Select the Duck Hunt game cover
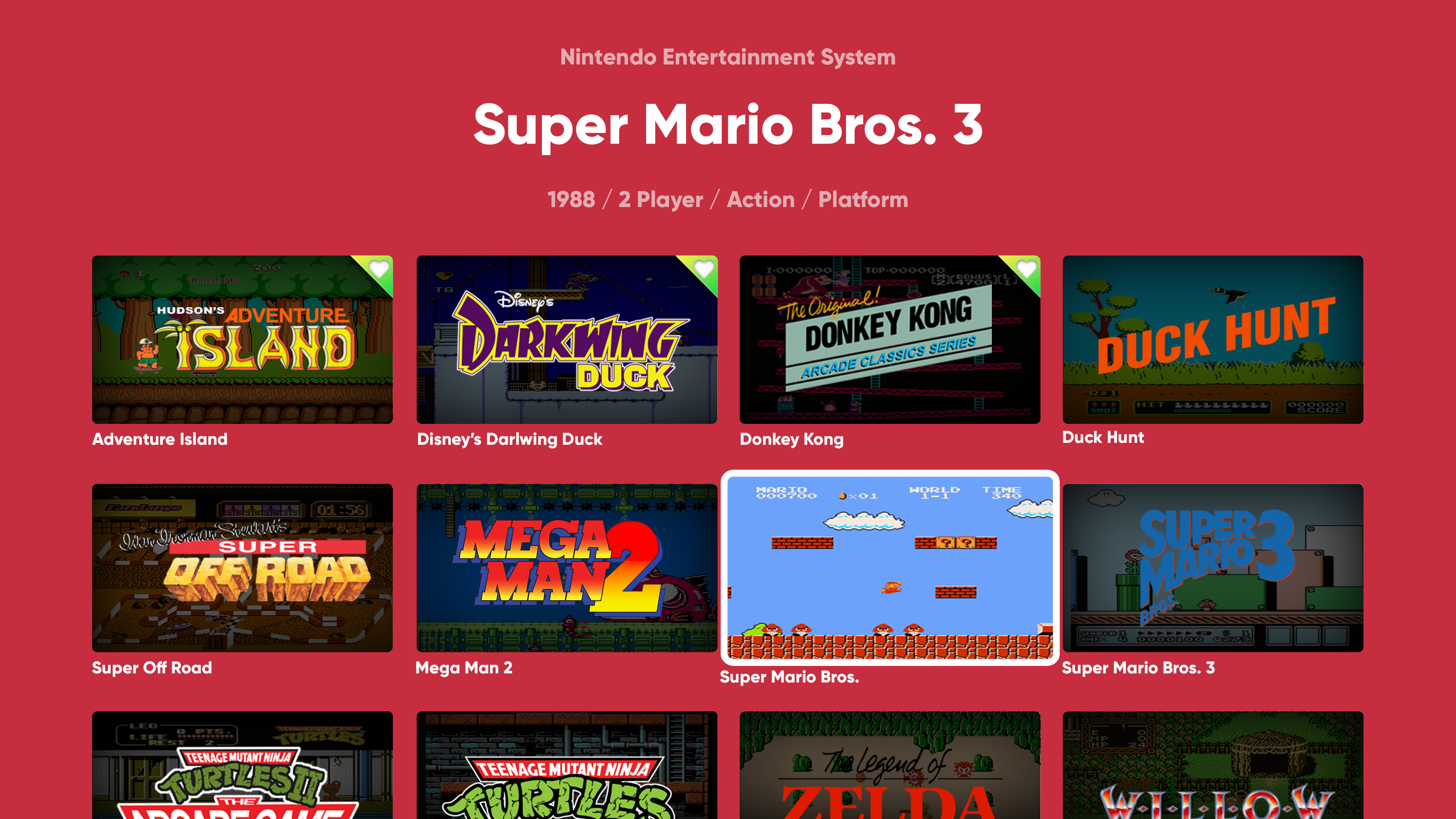1456x819 pixels. click(1213, 340)
